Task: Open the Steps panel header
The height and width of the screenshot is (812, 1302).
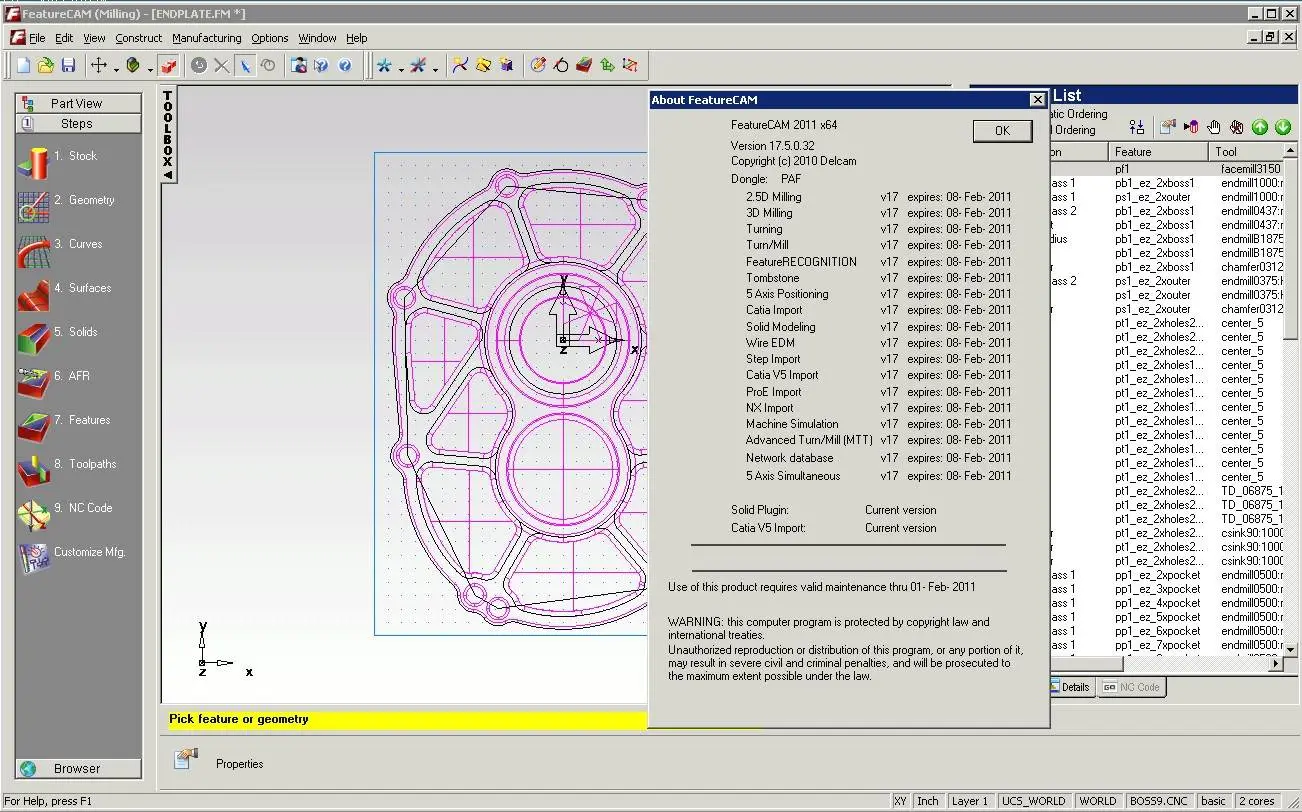Action: pos(78,124)
